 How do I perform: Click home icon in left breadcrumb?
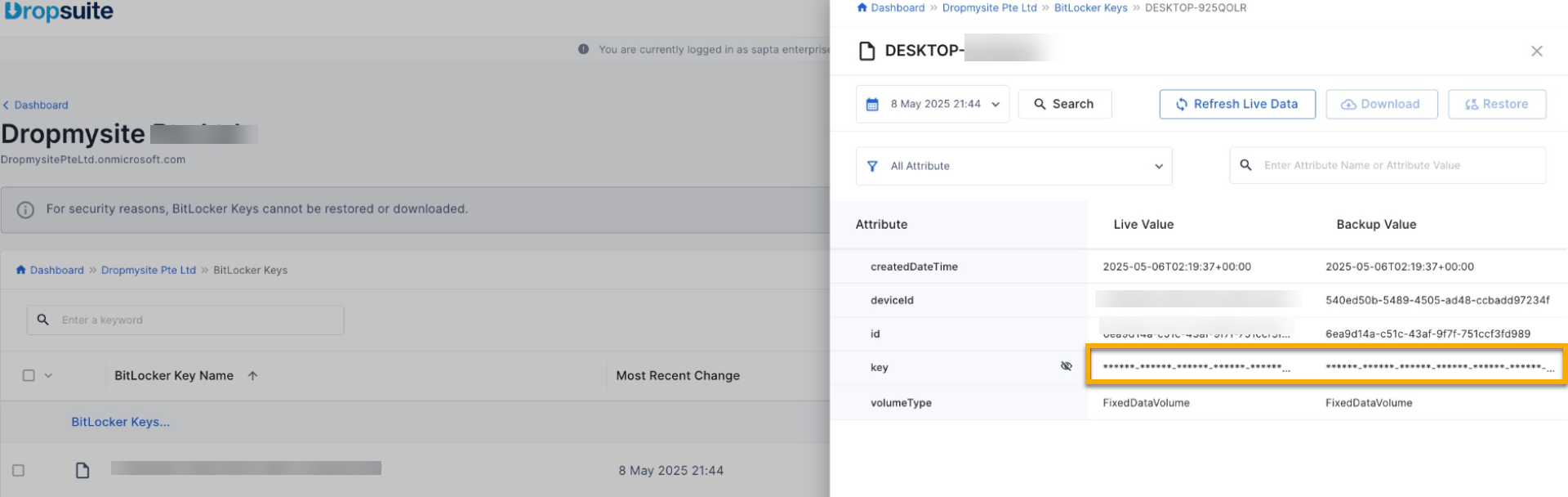pos(21,271)
